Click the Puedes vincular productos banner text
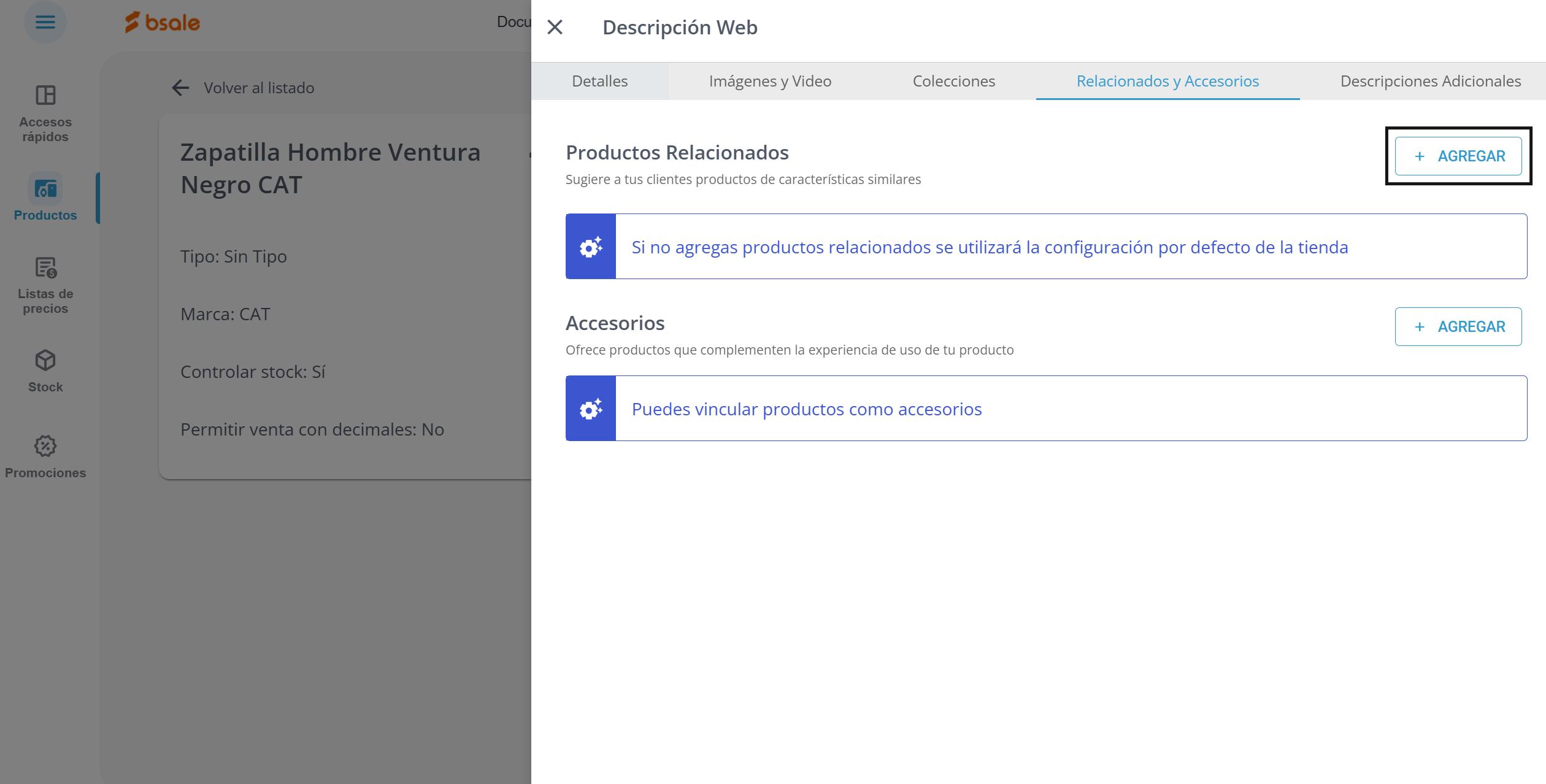The width and height of the screenshot is (1546, 784). click(x=807, y=409)
